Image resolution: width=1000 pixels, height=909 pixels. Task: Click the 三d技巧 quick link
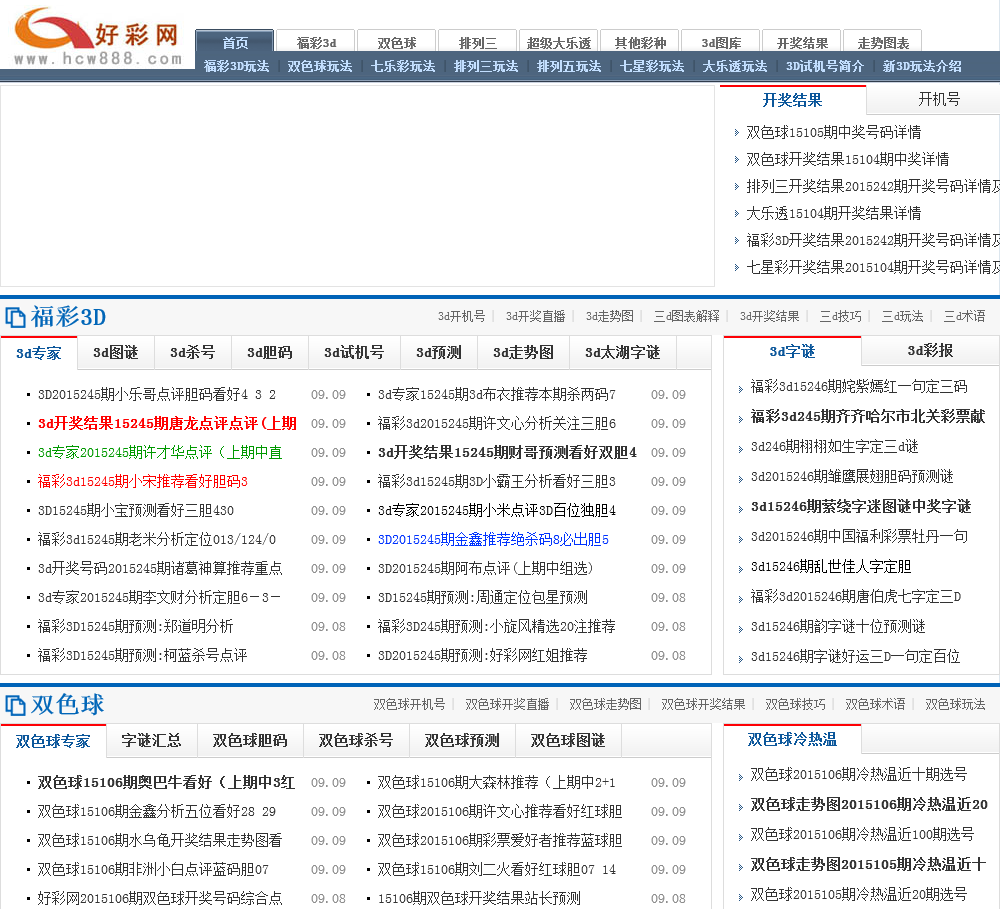coord(840,316)
